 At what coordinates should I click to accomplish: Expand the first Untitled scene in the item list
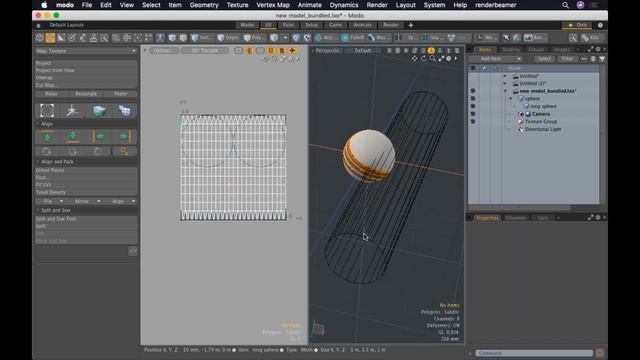pos(505,76)
